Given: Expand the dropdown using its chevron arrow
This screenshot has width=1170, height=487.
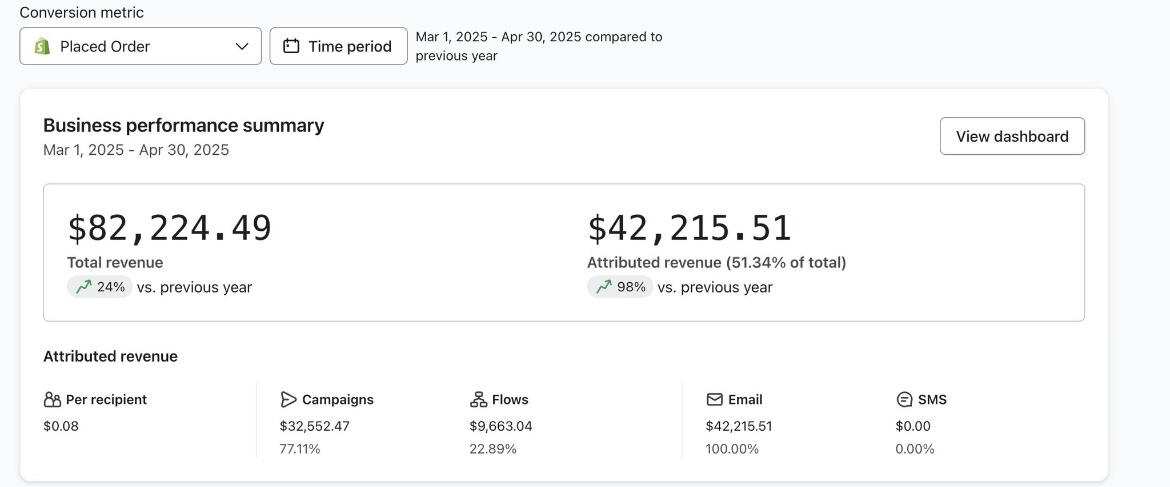Looking at the screenshot, I should [x=241, y=46].
